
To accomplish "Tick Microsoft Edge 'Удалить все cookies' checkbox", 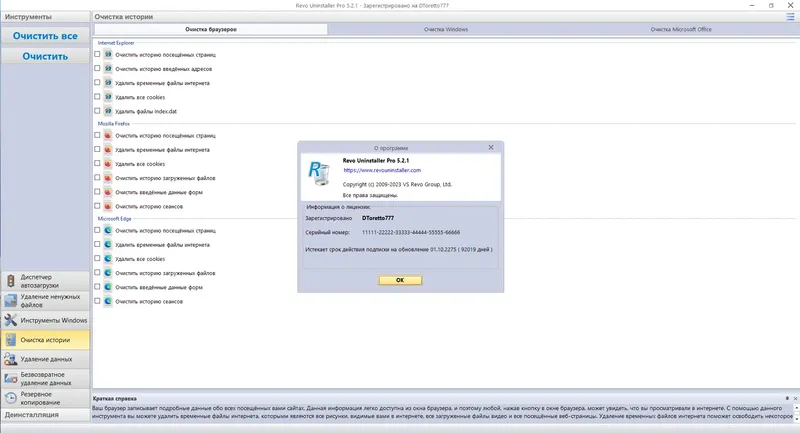I will point(97,259).
